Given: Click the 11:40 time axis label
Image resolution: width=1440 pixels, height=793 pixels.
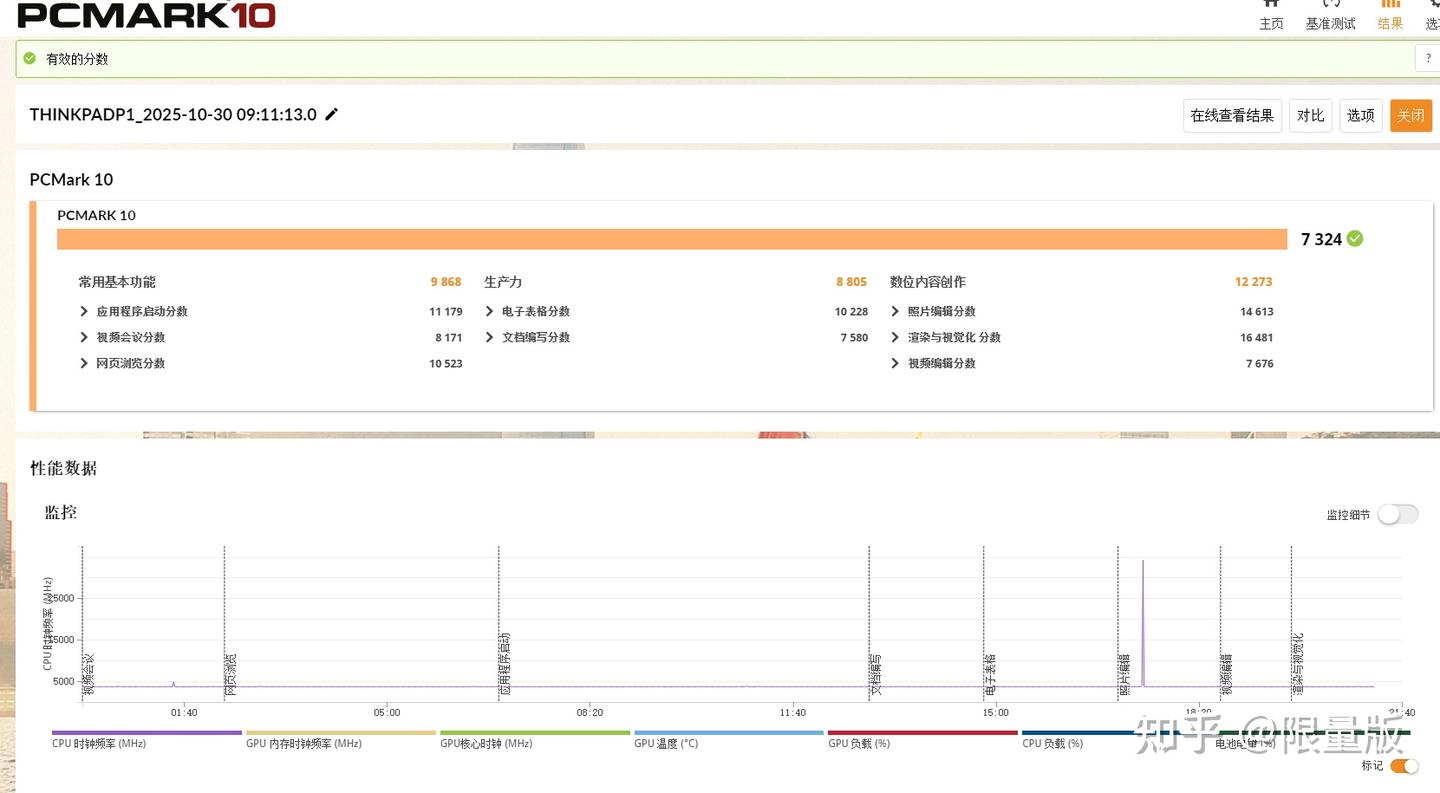Looking at the screenshot, I should (793, 713).
